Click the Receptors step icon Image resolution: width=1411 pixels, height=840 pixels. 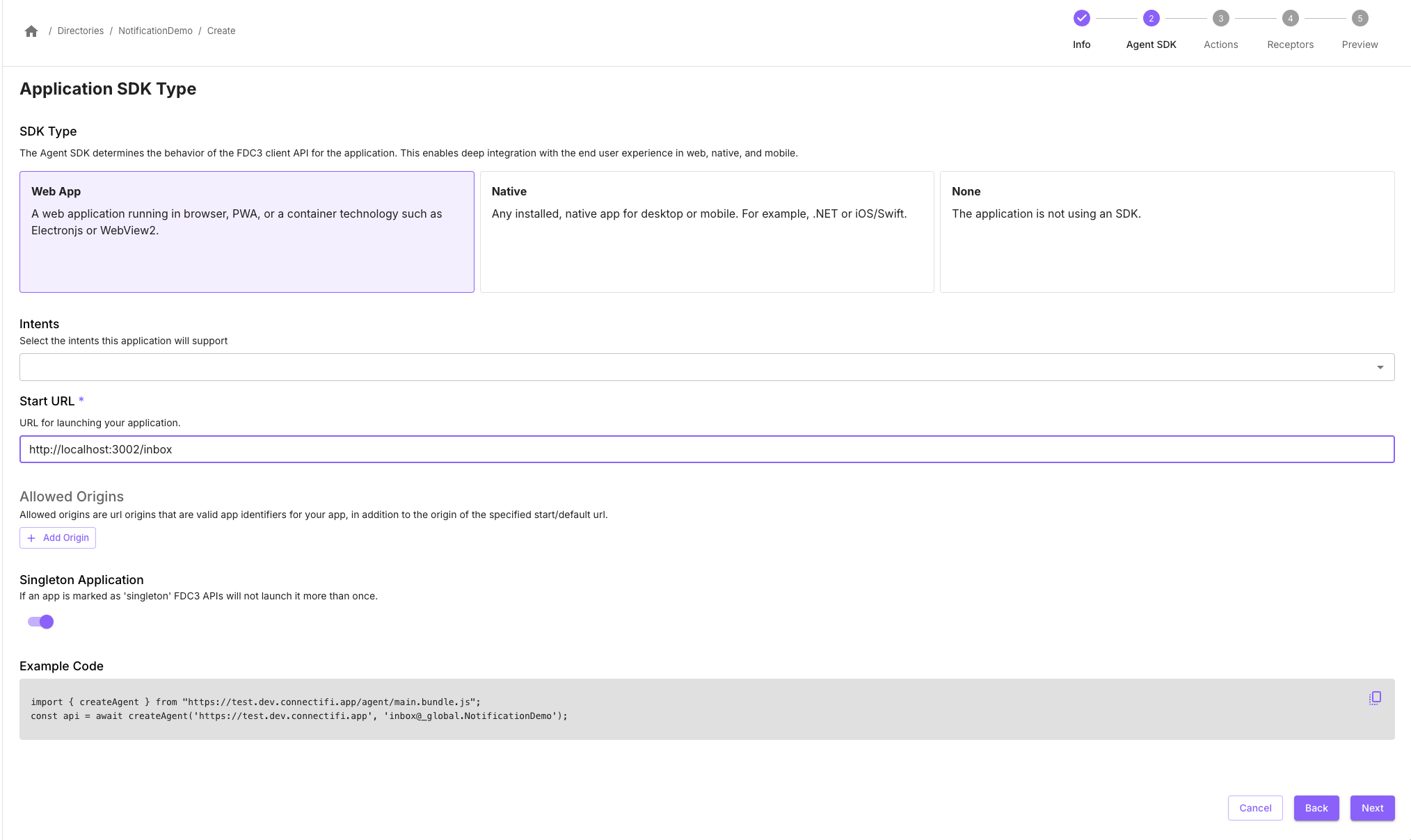coord(1290,17)
